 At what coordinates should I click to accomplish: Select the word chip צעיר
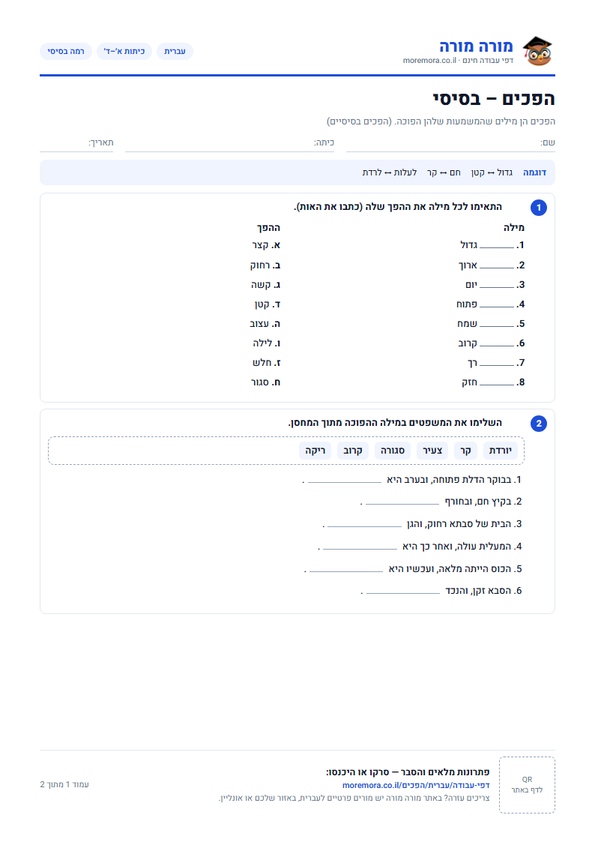pos(432,451)
